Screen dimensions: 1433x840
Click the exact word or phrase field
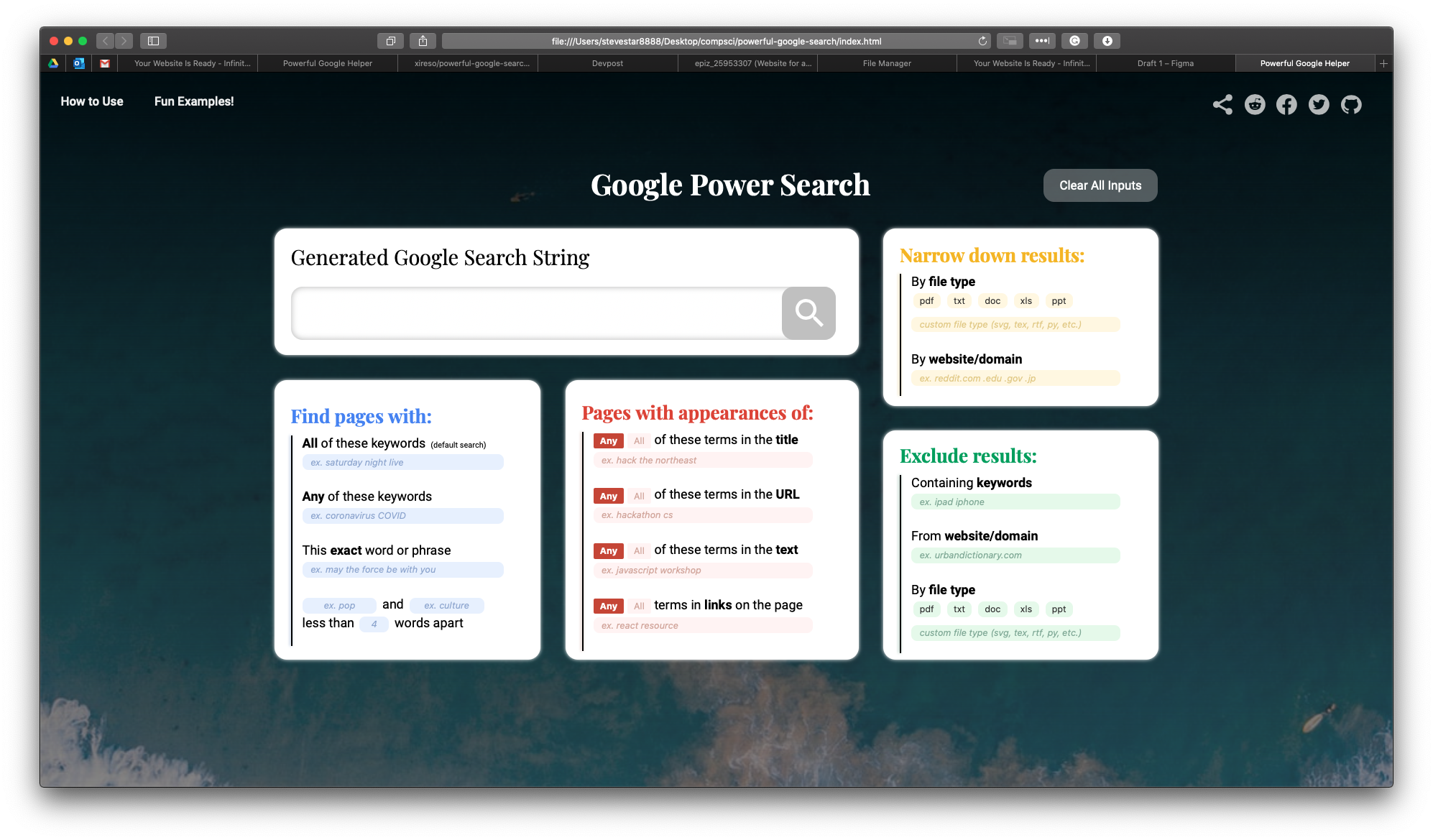(x=402, y=570)
